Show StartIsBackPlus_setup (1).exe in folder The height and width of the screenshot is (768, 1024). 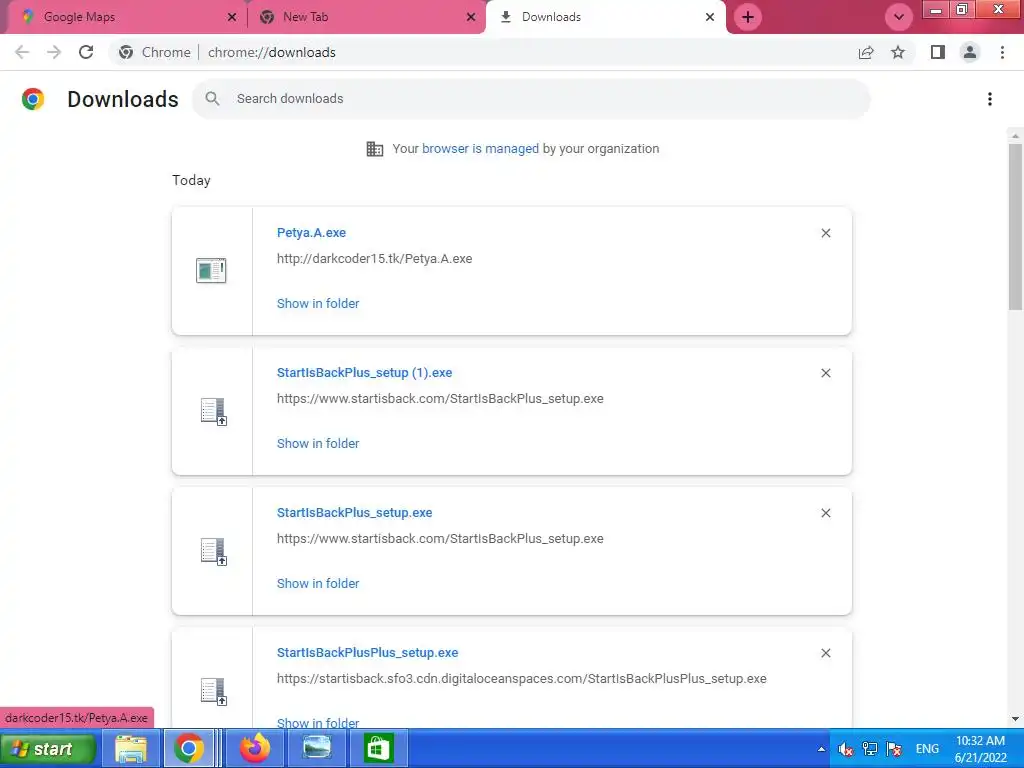318,443
